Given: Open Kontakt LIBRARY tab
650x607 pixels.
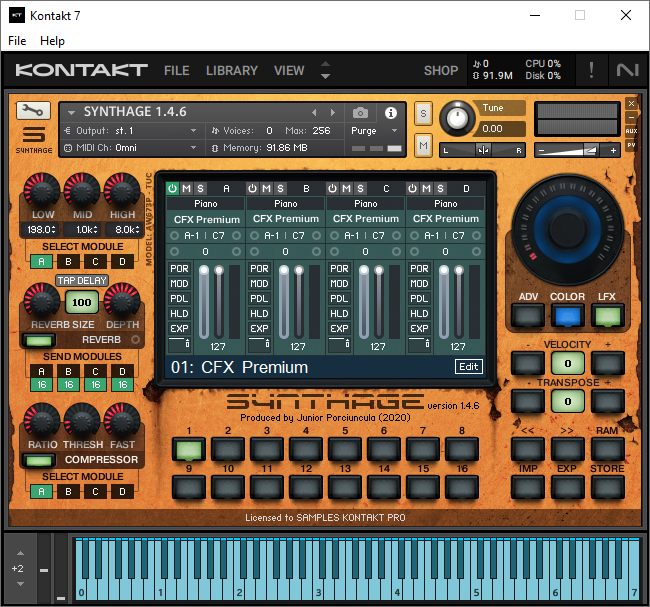Looking at the screenshot, I should (232, 70).
